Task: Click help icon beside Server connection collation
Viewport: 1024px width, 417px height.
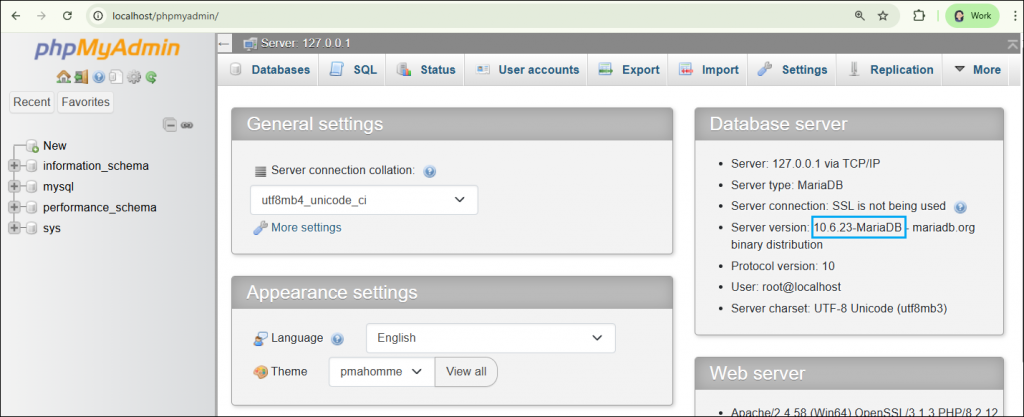Action: tap(429, 171)
